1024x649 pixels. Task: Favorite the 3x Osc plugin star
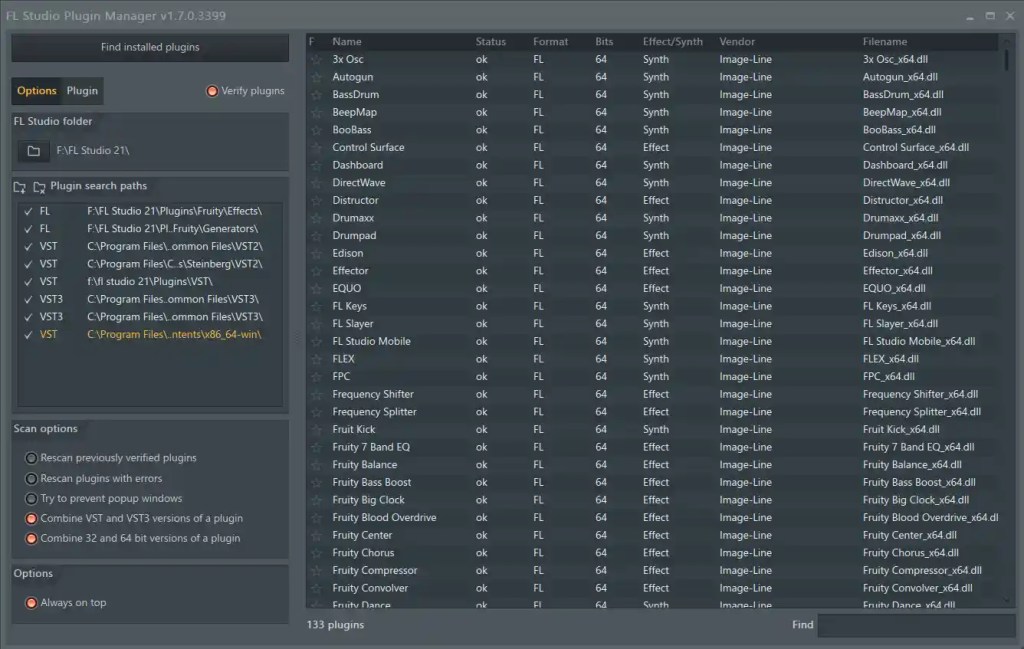click(317, 59)
